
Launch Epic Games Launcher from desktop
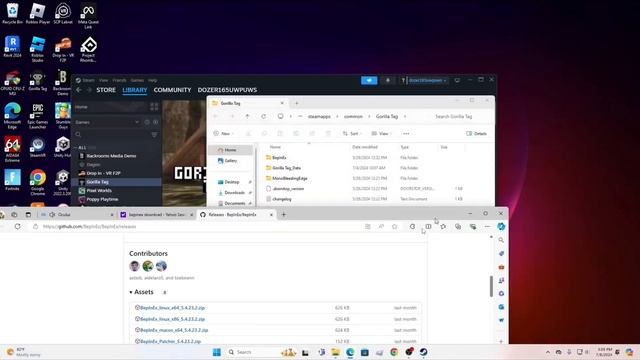38,116
